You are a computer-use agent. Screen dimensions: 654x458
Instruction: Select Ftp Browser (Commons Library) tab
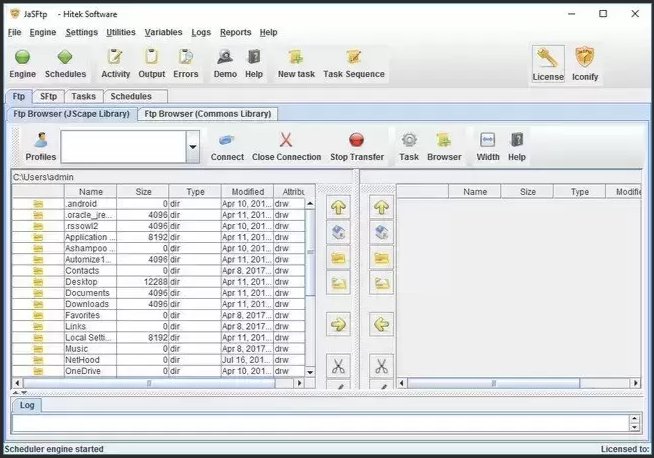[x=208, y=114]
